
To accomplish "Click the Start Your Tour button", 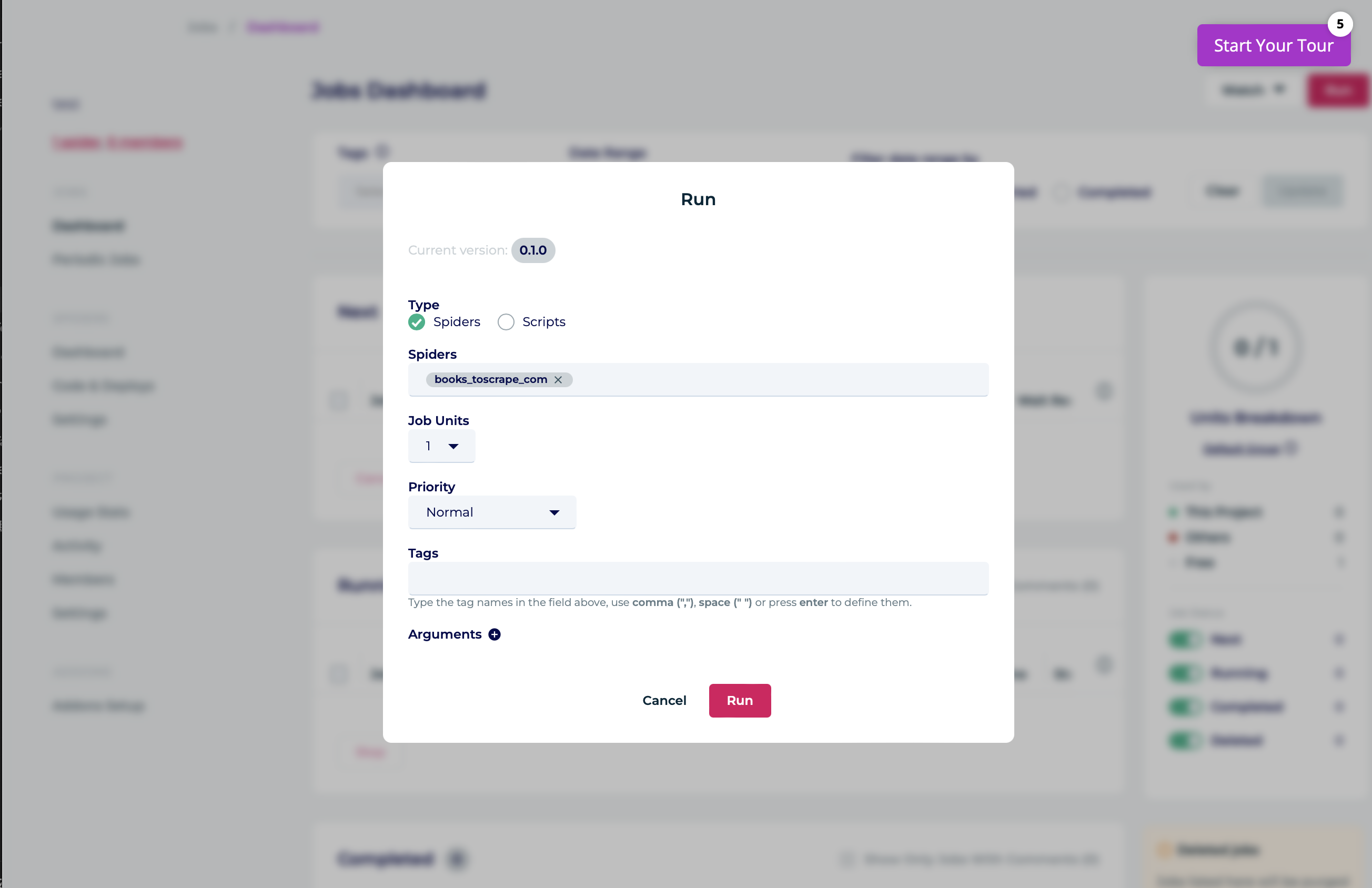I will [1273, 46].
